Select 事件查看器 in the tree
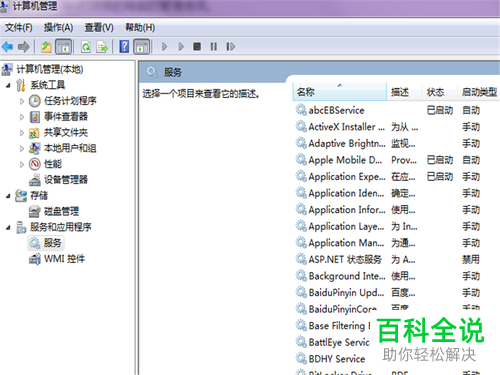The image size is (500, 375). coord(66,117)
